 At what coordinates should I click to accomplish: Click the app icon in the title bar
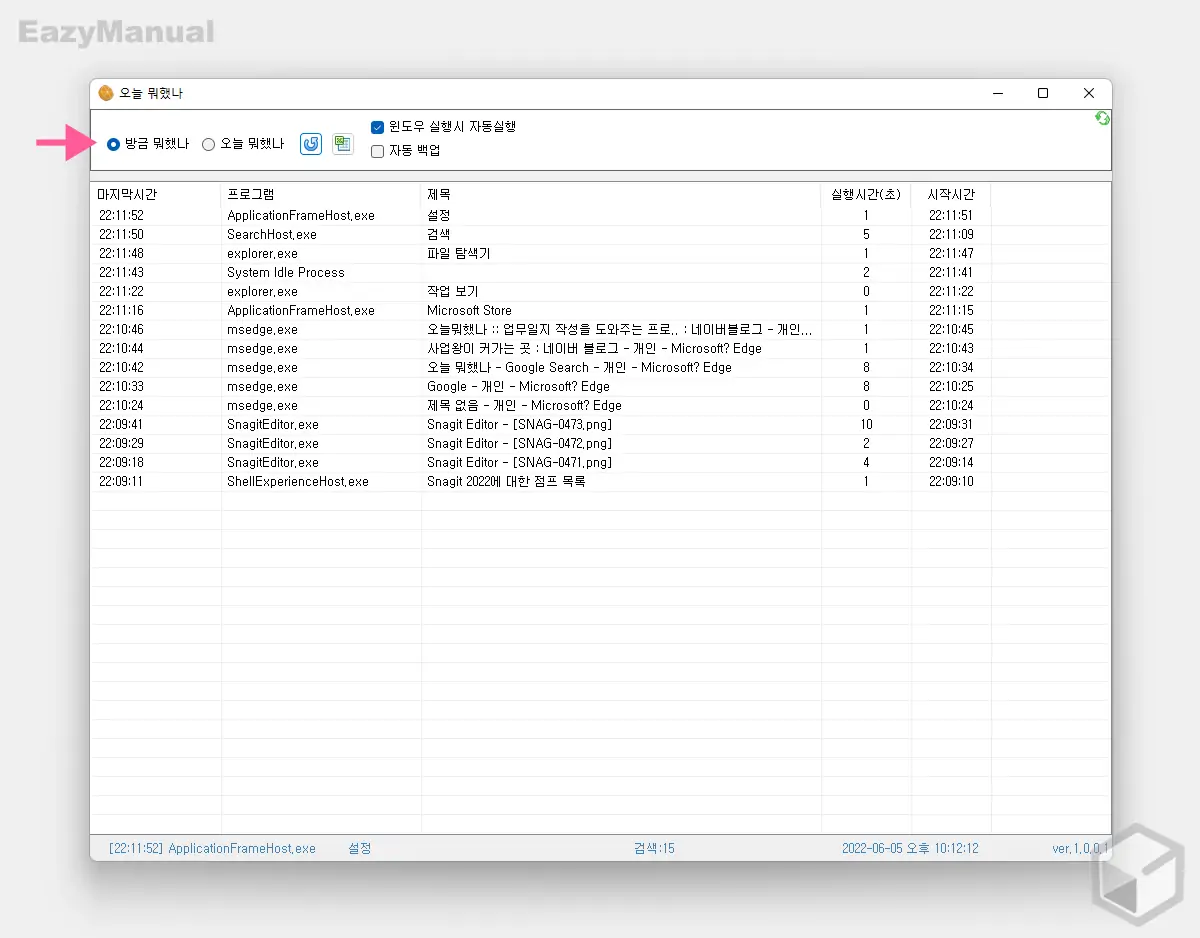(106, 93)
